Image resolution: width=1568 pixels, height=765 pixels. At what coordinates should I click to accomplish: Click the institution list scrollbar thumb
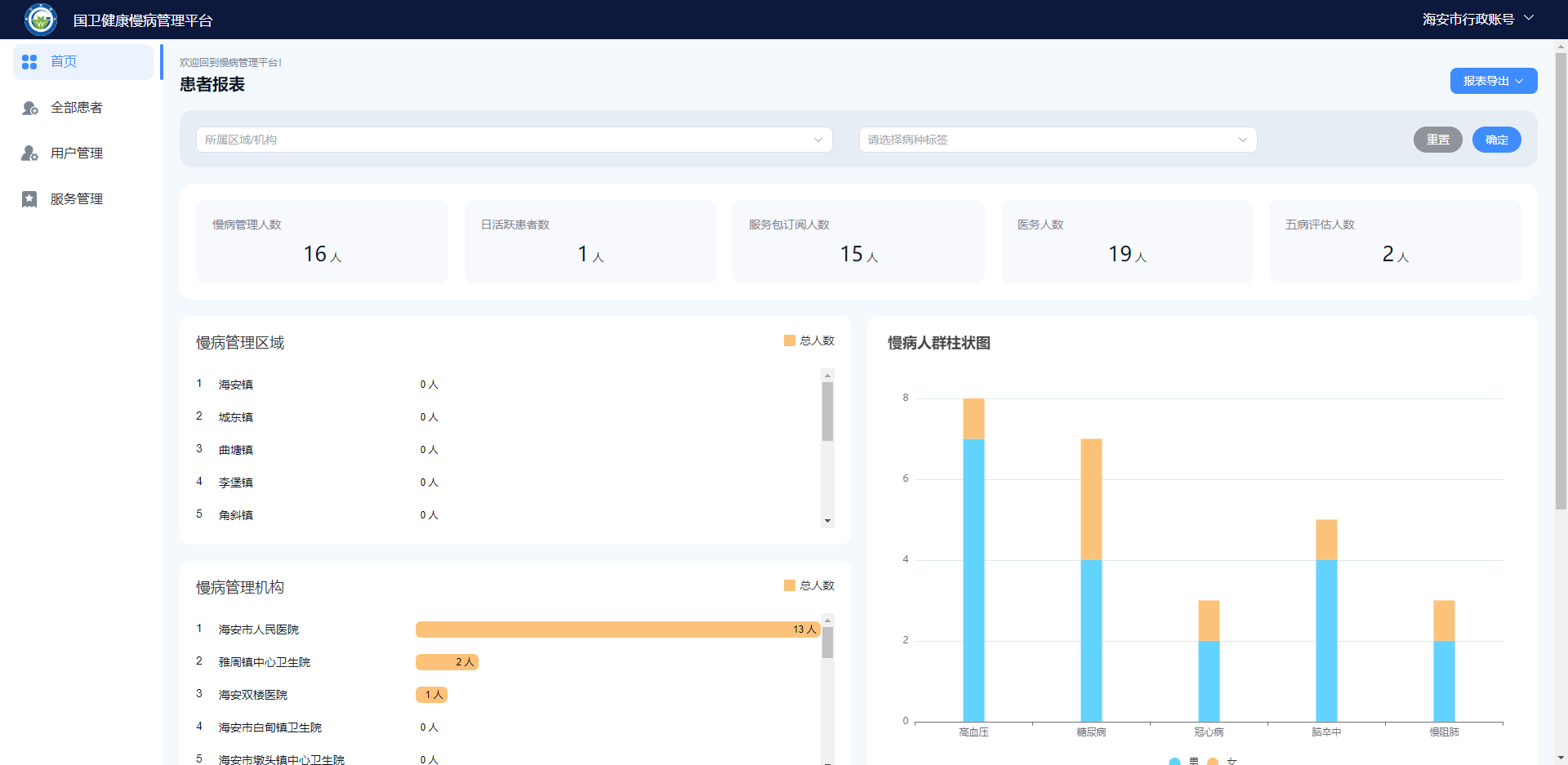tap(827, 643)
